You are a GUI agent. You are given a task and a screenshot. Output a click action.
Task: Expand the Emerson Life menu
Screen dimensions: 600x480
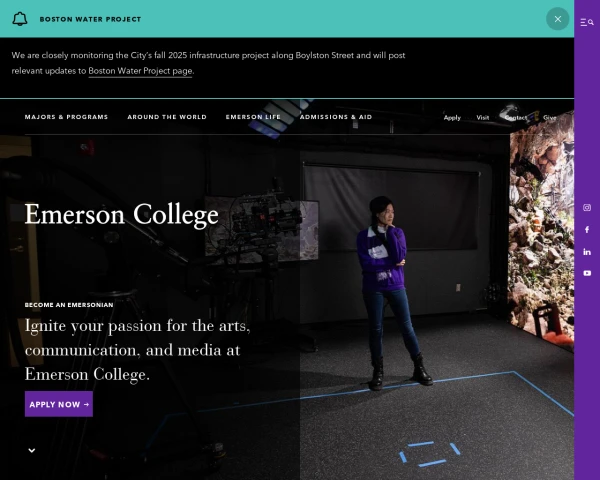click(x=253, y=117)
